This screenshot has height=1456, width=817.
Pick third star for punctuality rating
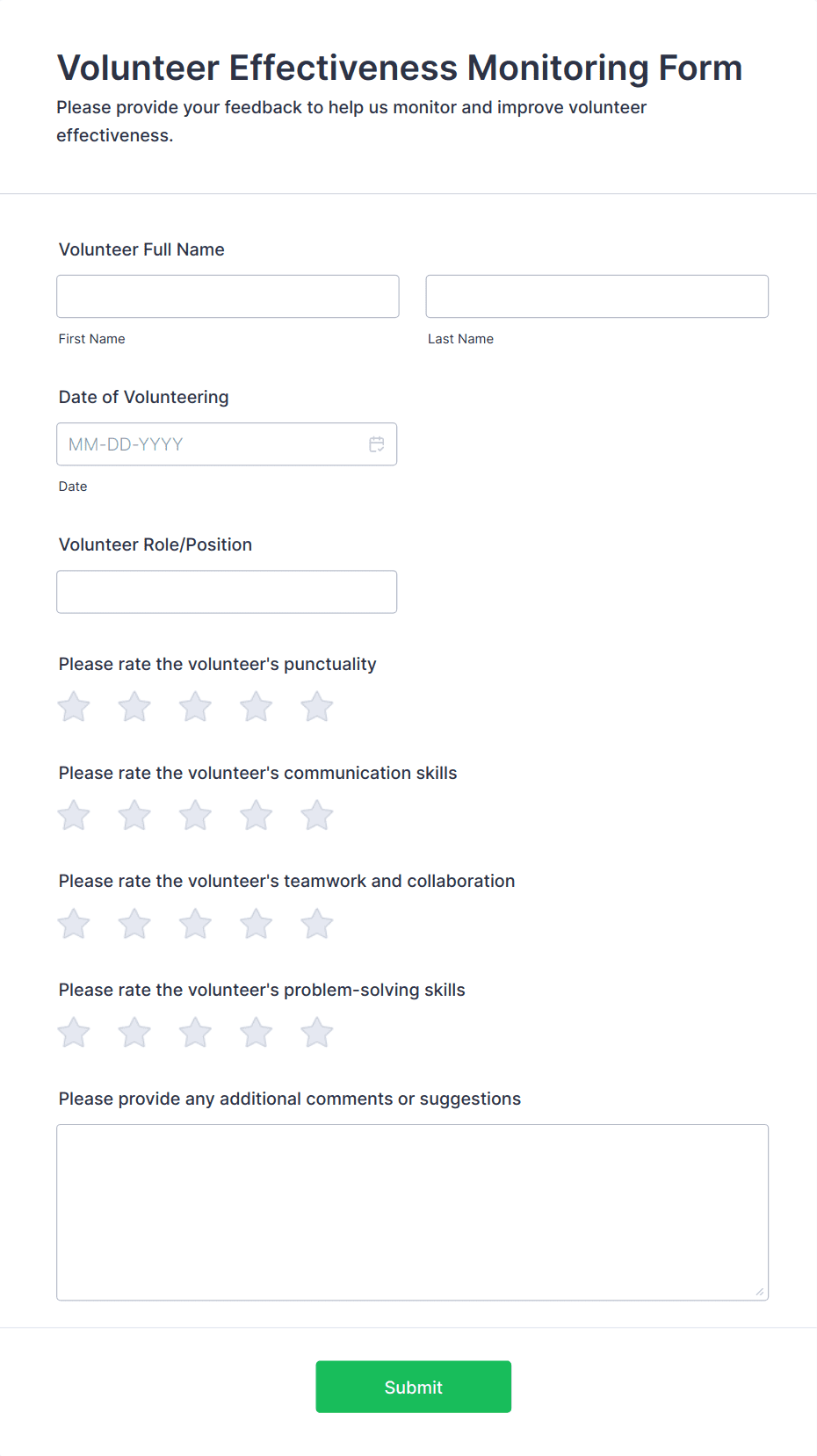pos(195,707)
